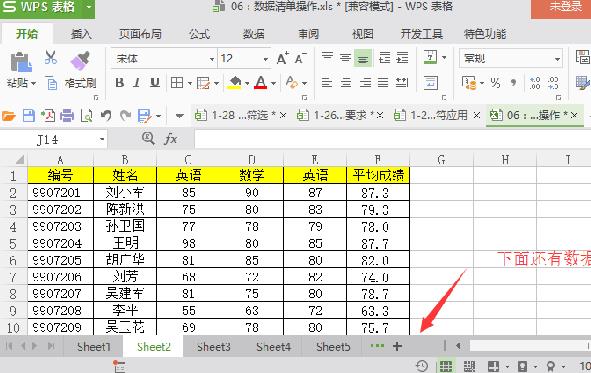Toggle Italic formatting
Viewport: 591px width, 373px height.
pos(137,83)
